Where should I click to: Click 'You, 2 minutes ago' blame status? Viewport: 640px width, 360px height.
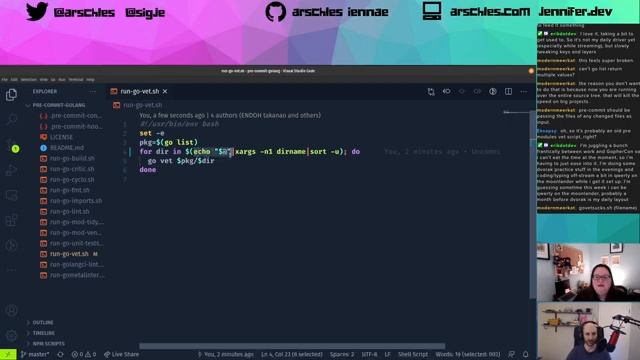pos(226,354)
